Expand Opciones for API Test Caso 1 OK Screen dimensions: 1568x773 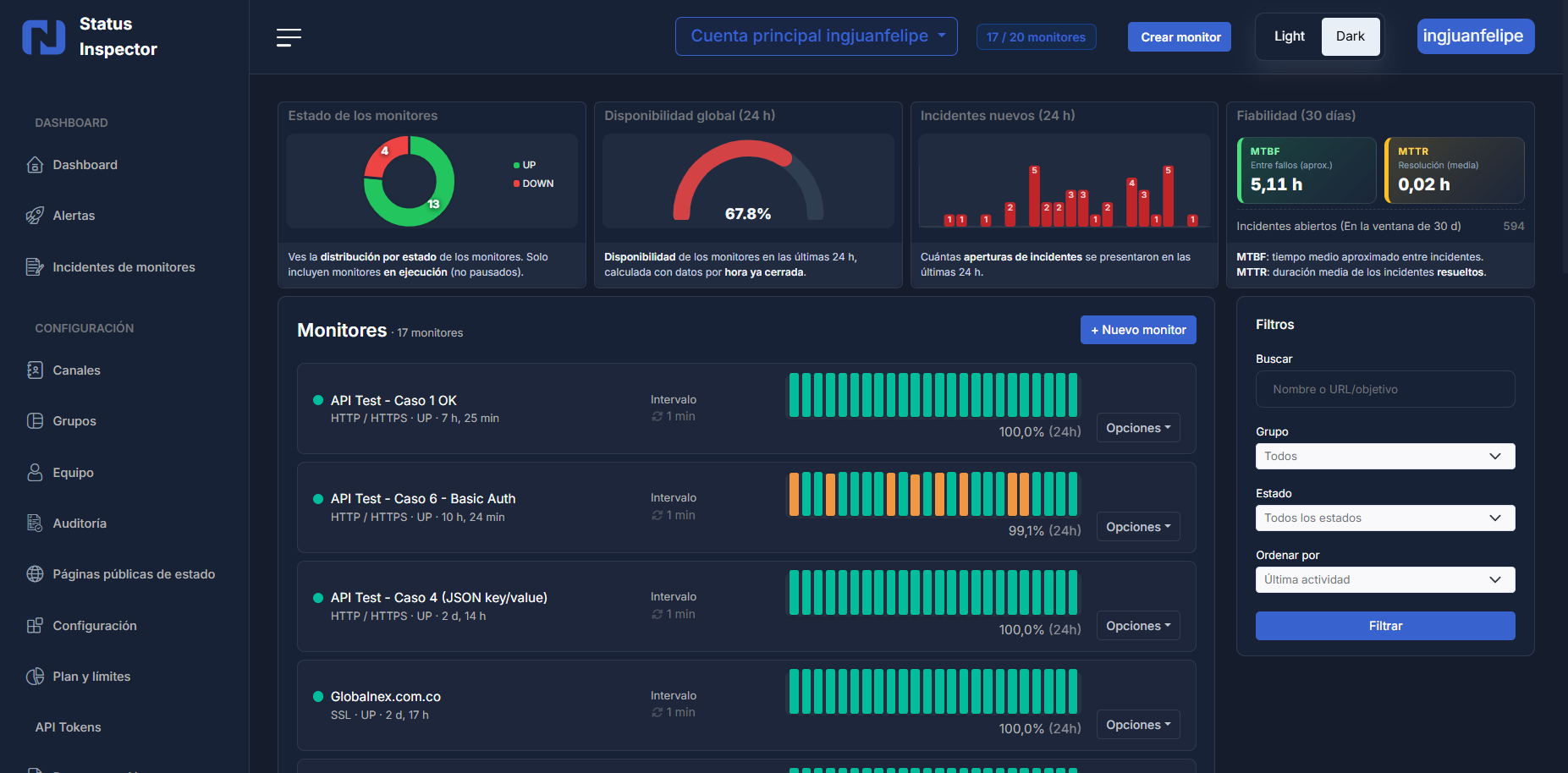click(1137, 427)
